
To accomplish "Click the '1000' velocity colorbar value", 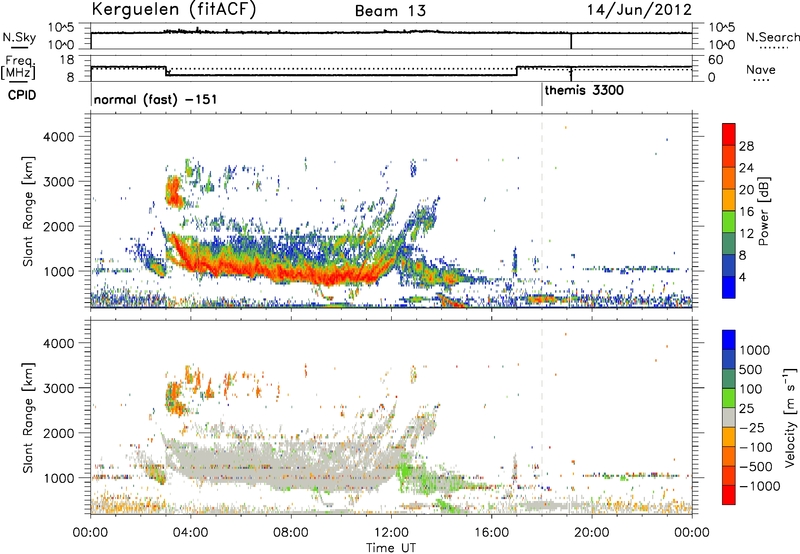I will [755, 350].
